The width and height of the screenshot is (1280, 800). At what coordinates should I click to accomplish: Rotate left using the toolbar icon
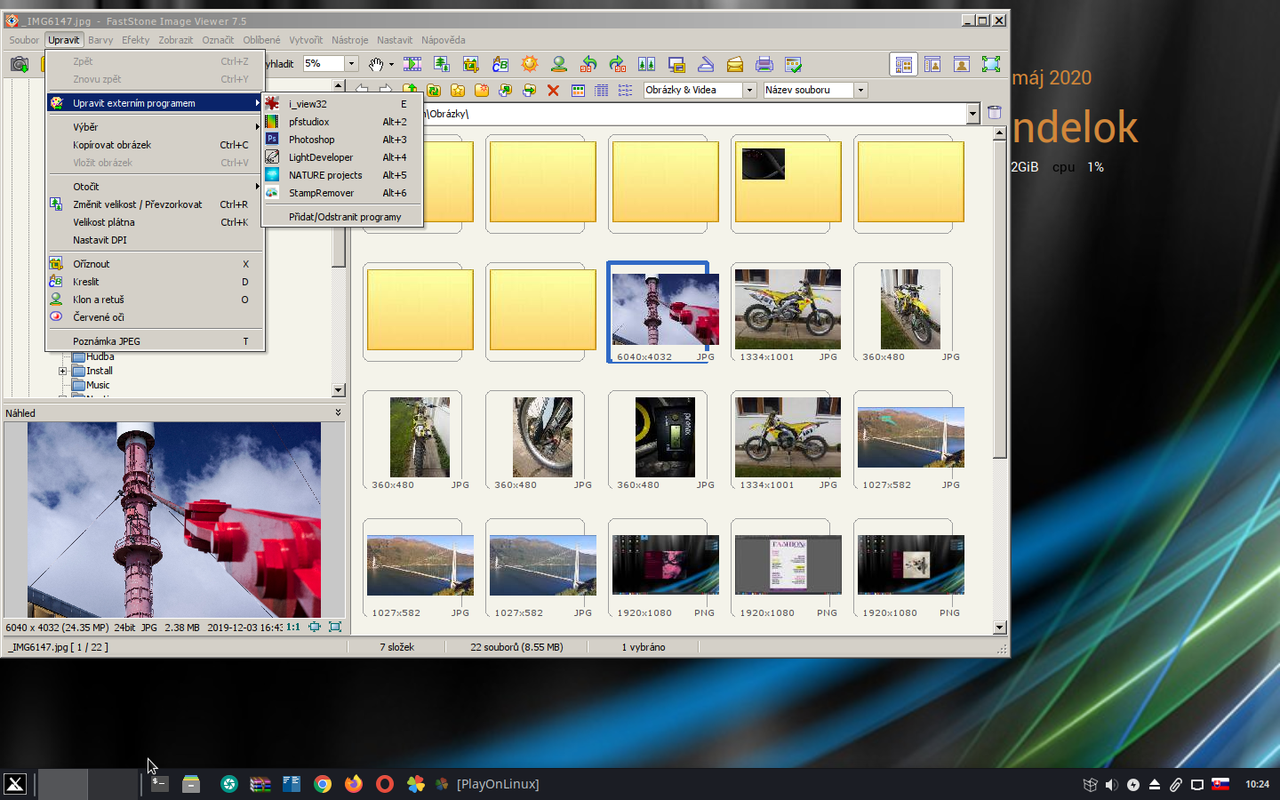[588, 64]
